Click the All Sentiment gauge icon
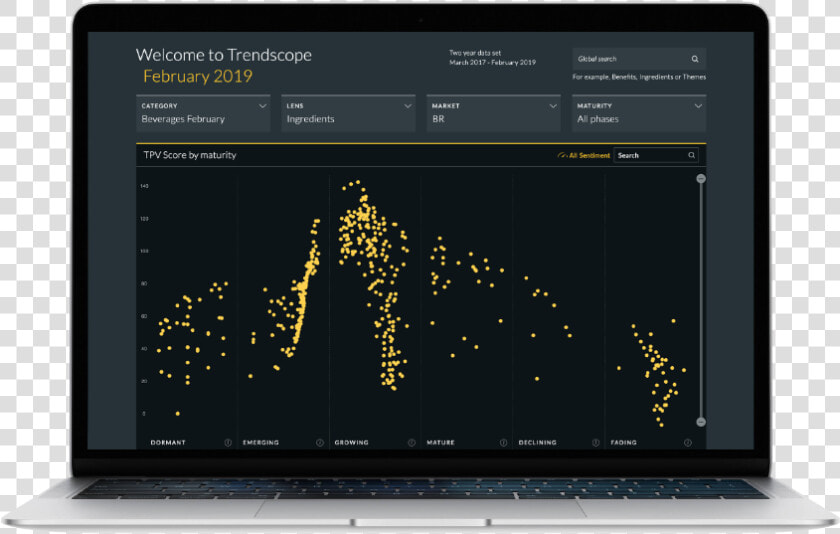The width and height of the screenshot is (840, 534). tap(562, 155)
